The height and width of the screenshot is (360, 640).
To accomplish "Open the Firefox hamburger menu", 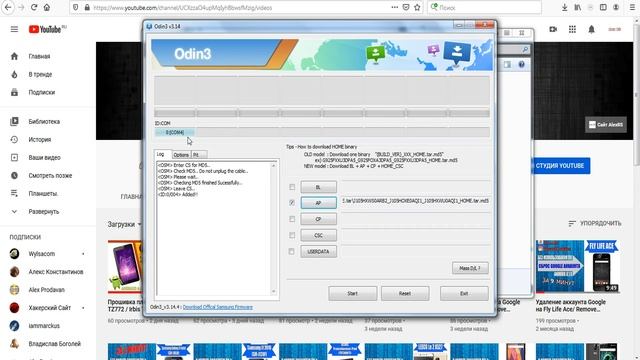I will 632,7.
